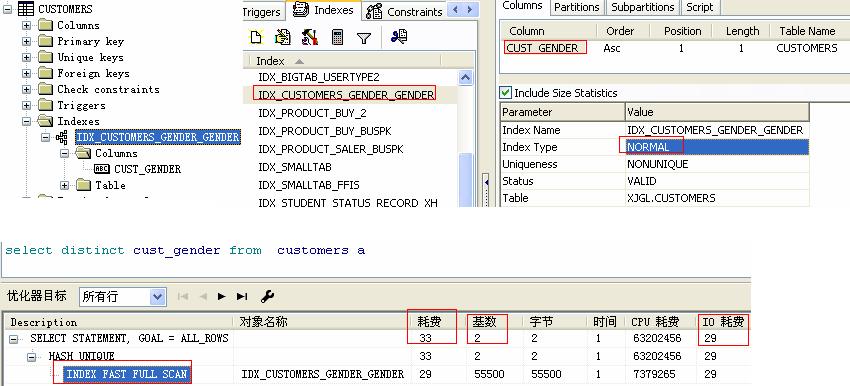Click the wrench preferences icon in plan toolbar

coord(267,296)
